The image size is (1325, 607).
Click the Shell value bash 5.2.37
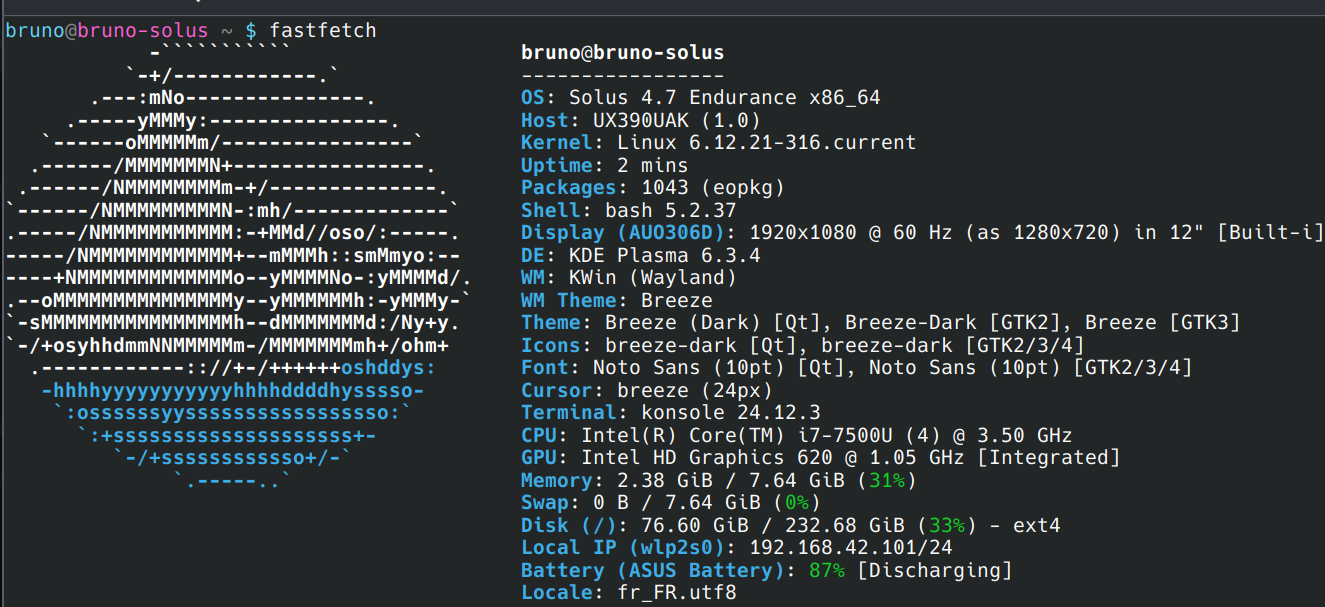[670, 210]
